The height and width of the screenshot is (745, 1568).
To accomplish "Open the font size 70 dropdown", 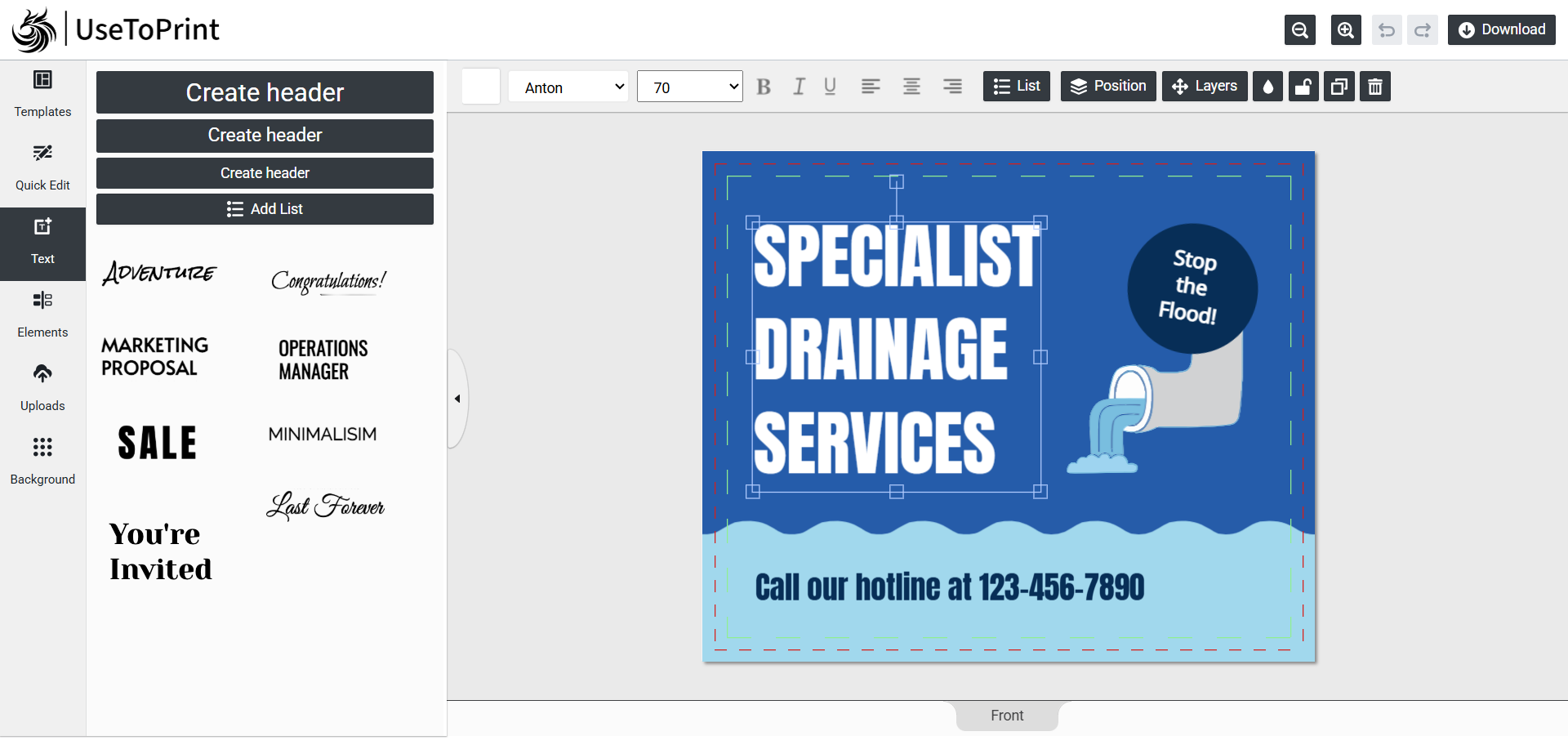I will tap(689, 87).
